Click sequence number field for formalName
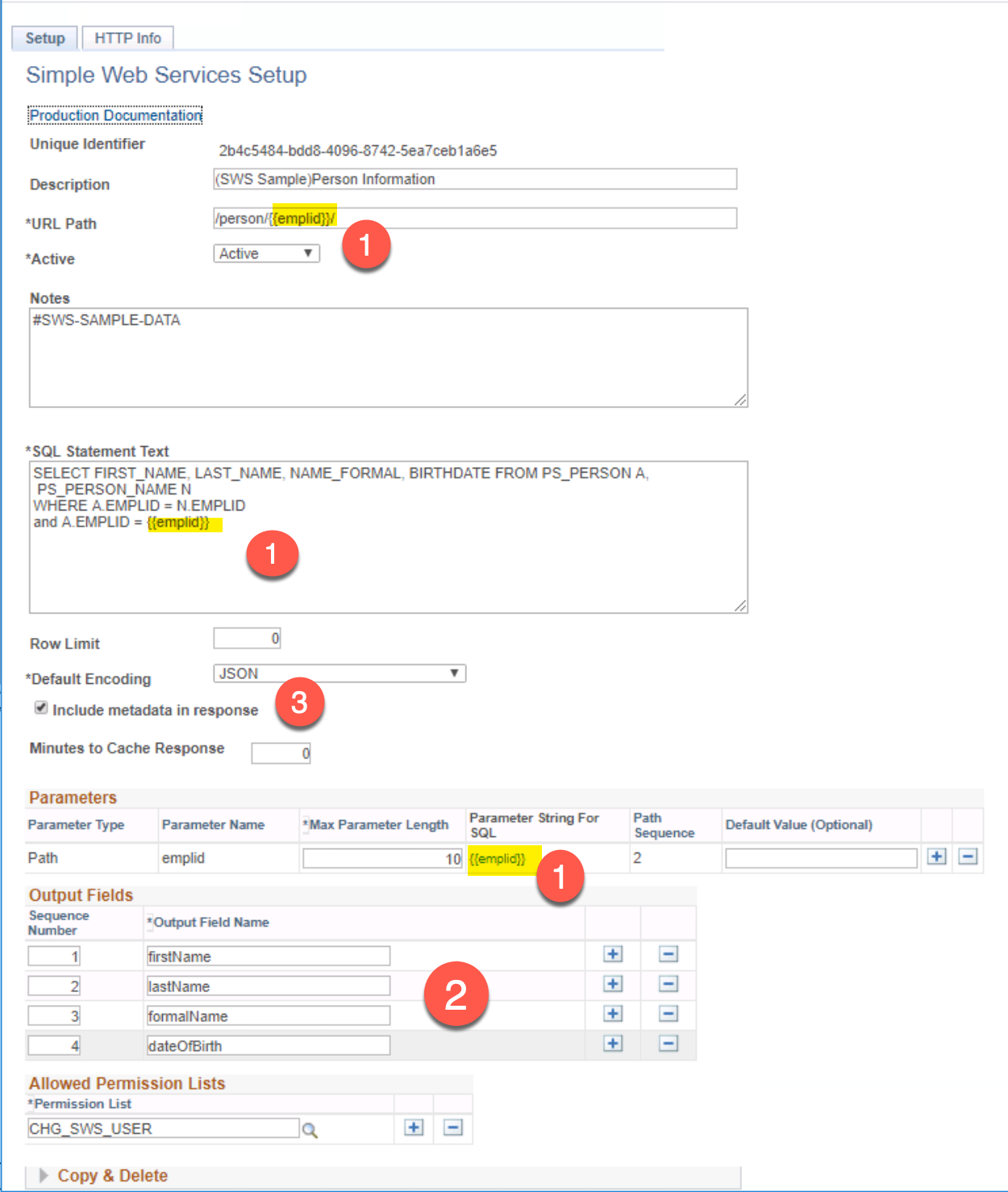This screenshot has height=1192, width=1008. pos(54,1016)
